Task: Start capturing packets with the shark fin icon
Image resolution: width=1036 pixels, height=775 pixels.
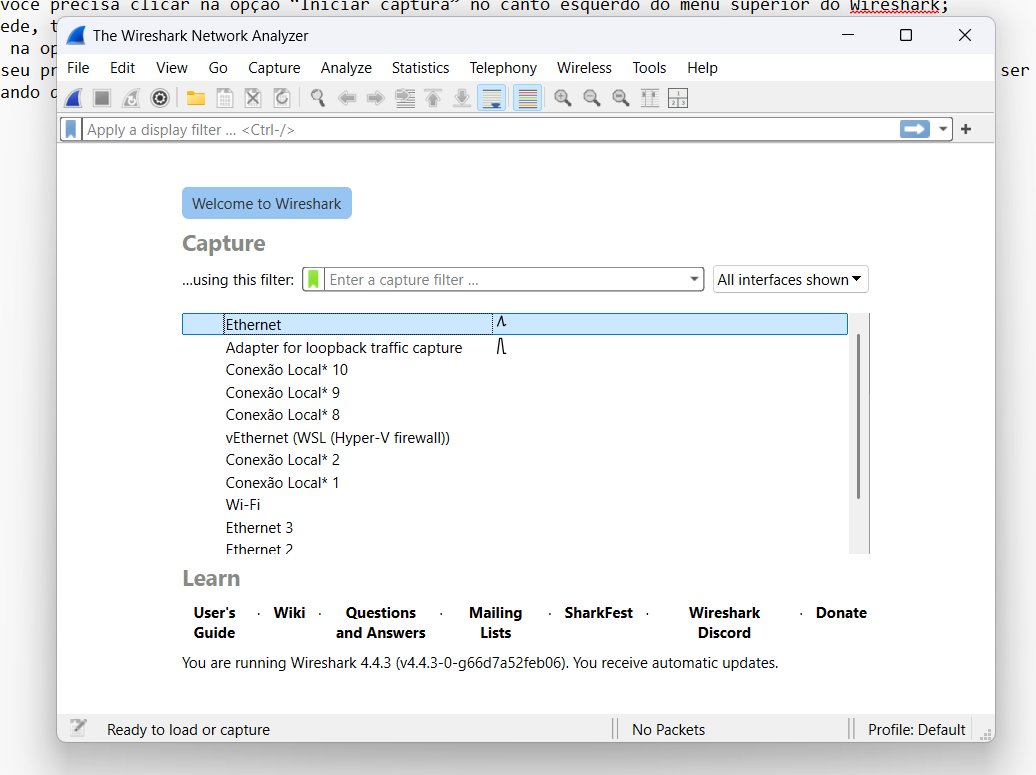Action: (x=73, y=98)
